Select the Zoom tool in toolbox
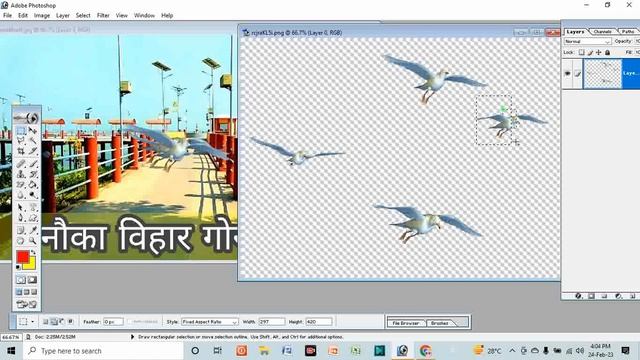Image resolution: width=640 pixels, height=360 pixels. click(33, 241)
